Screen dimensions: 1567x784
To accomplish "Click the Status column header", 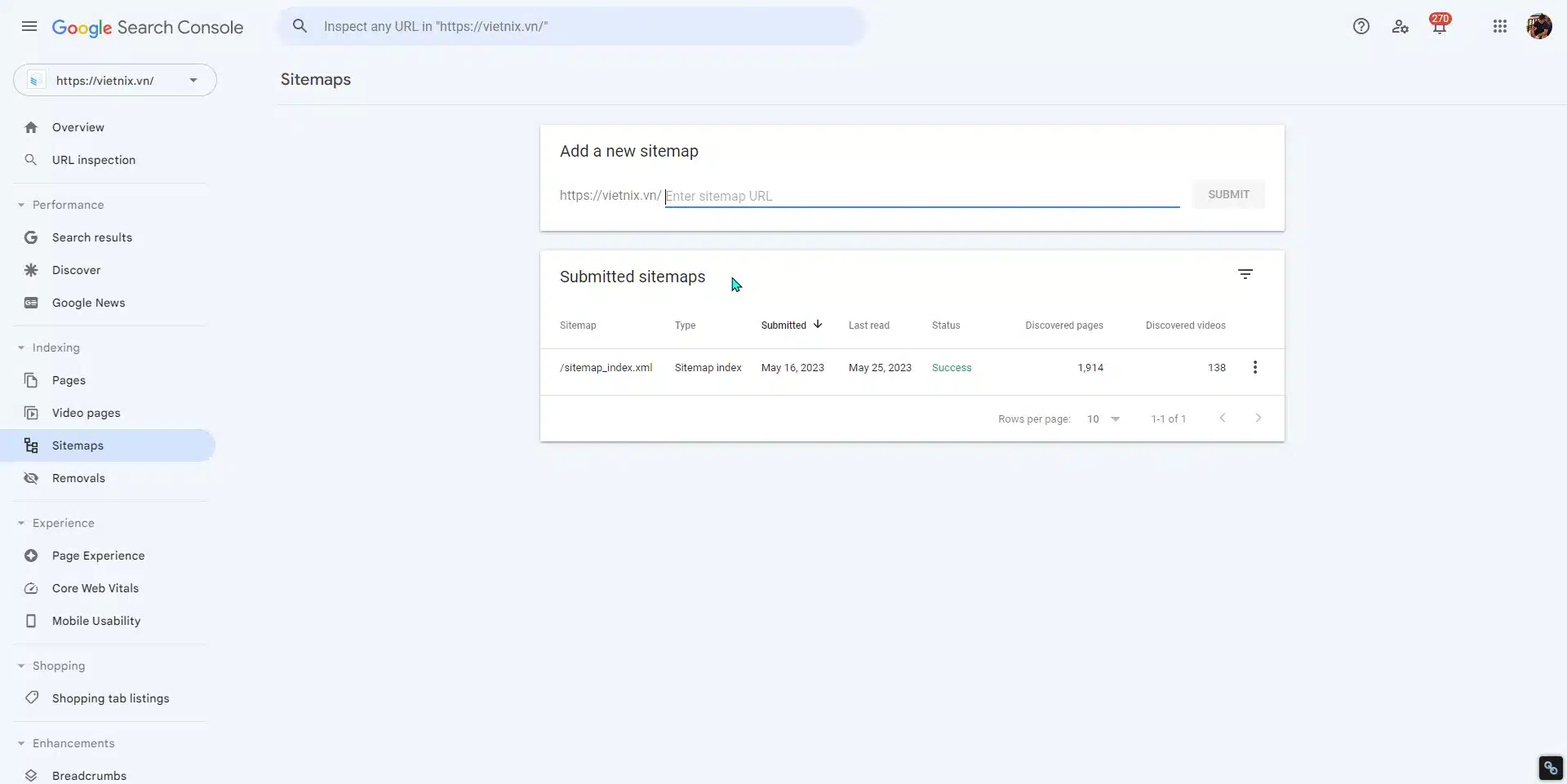I will coord(946,326).
